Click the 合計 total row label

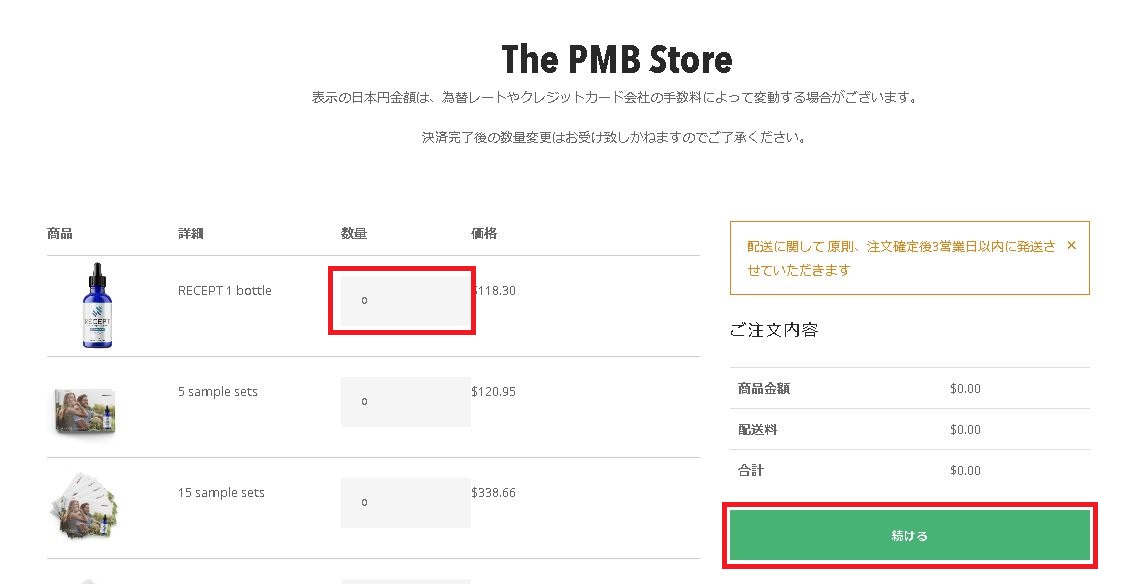tap(751, 470)
